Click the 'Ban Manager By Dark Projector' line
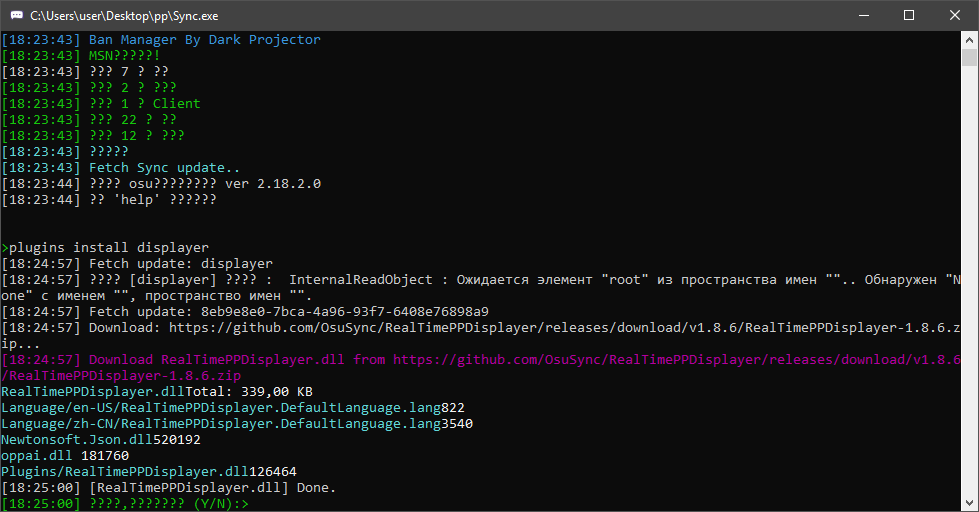Image resolution: width=979 pixels, height=512 pixels. click(x=205, y=40)
